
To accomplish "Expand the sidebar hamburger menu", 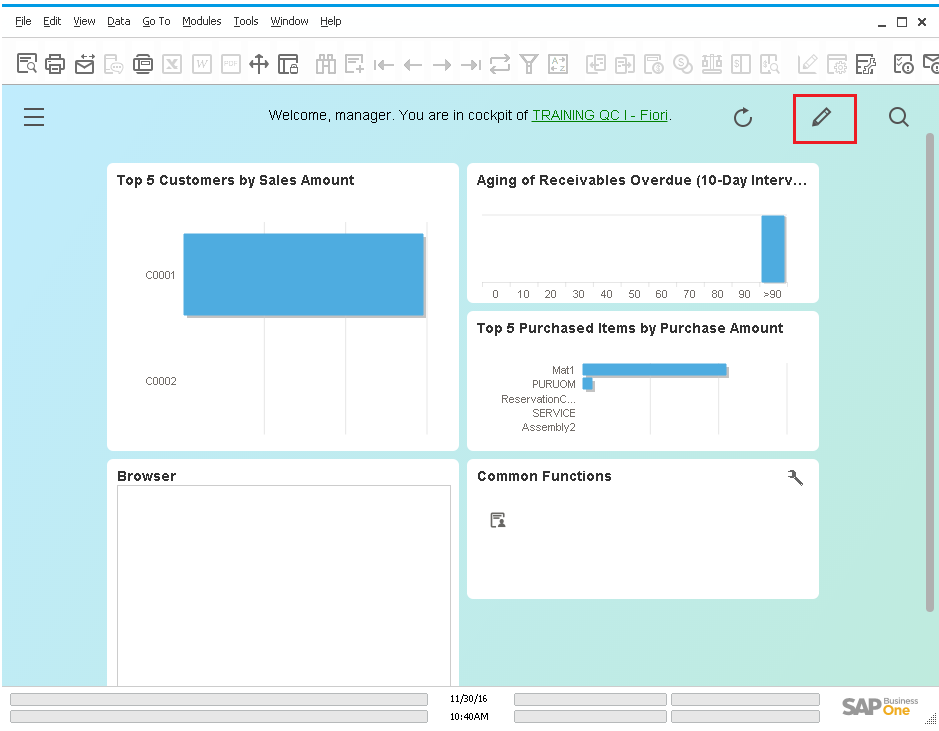I will [x=33, y=117].
